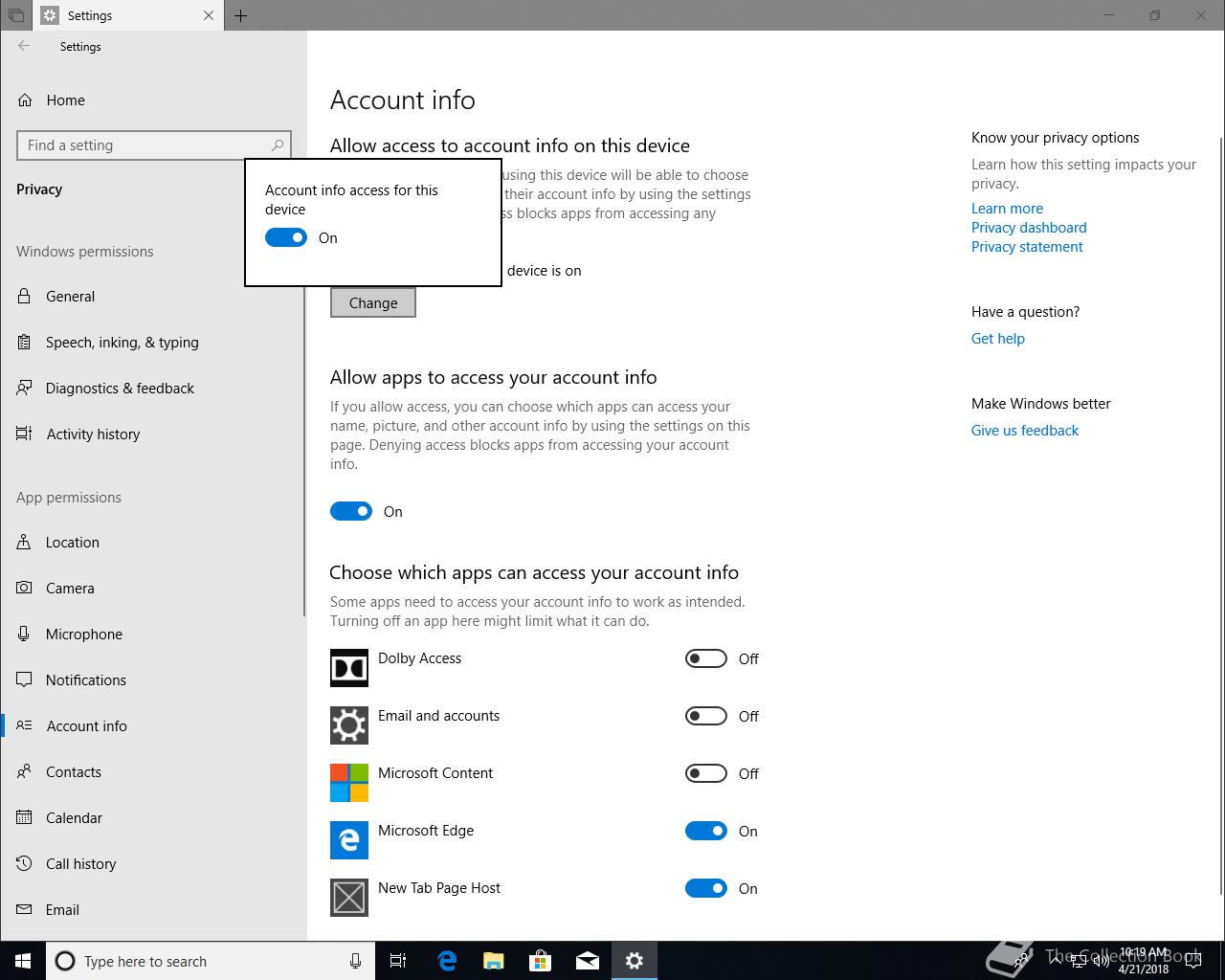Toggle Email and accounts access switch

click(706, 717)
